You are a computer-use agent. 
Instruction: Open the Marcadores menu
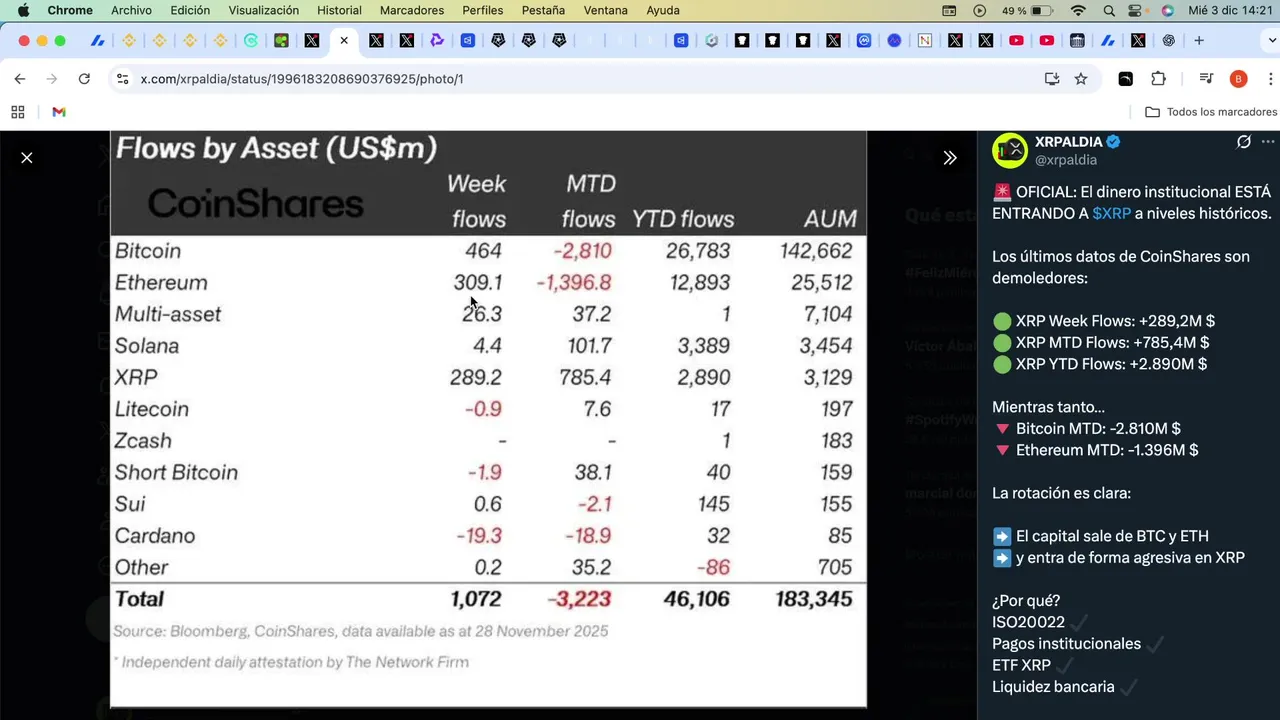click(x=412, y=10)
